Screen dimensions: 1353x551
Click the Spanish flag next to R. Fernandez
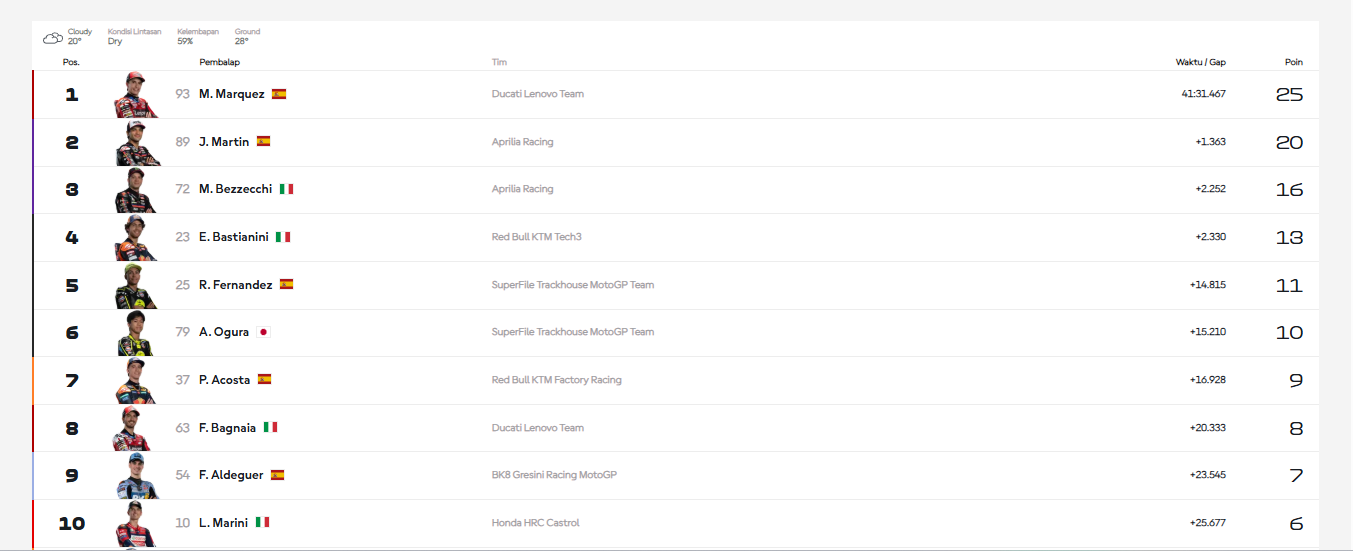click(x=286, y=284)
